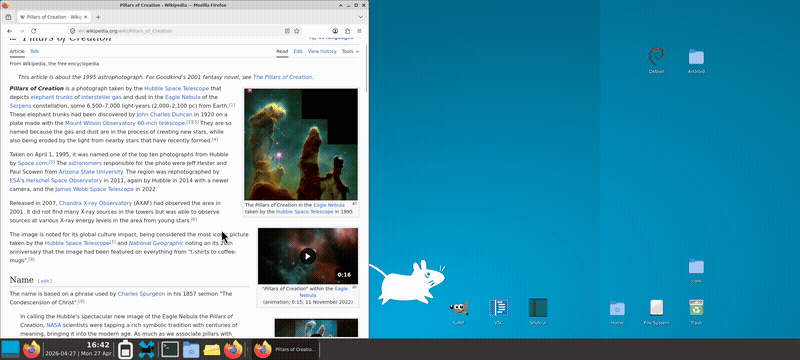Open the Firefox hamburger application menu

point(359,31)
